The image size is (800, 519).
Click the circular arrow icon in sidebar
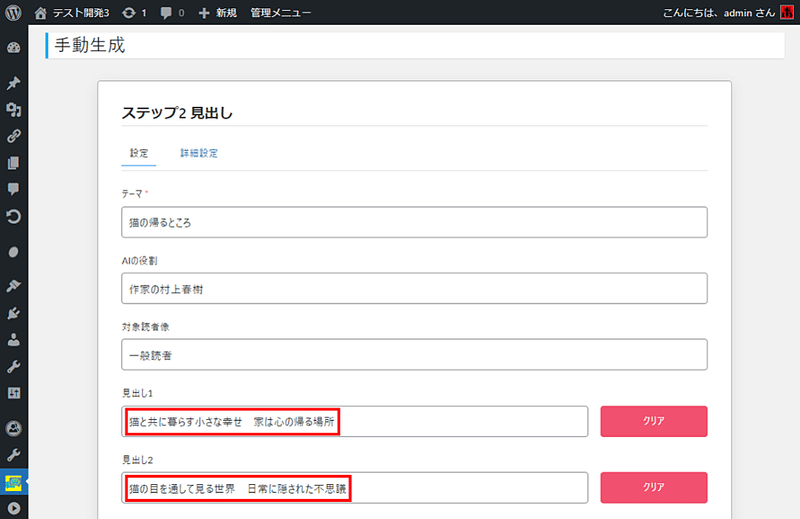[x=14, y=216]
